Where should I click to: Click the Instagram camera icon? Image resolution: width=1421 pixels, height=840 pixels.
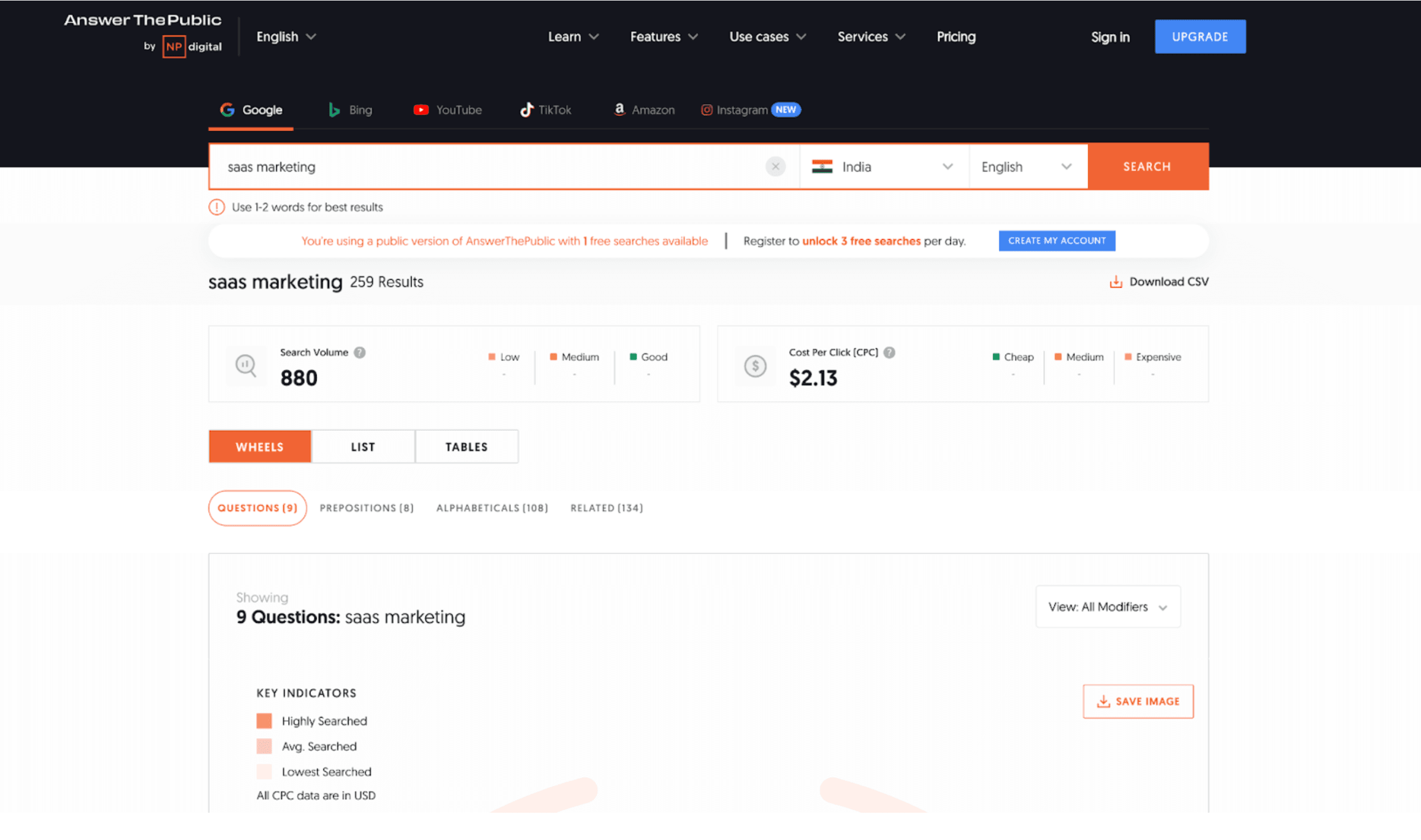pos(707,110)
